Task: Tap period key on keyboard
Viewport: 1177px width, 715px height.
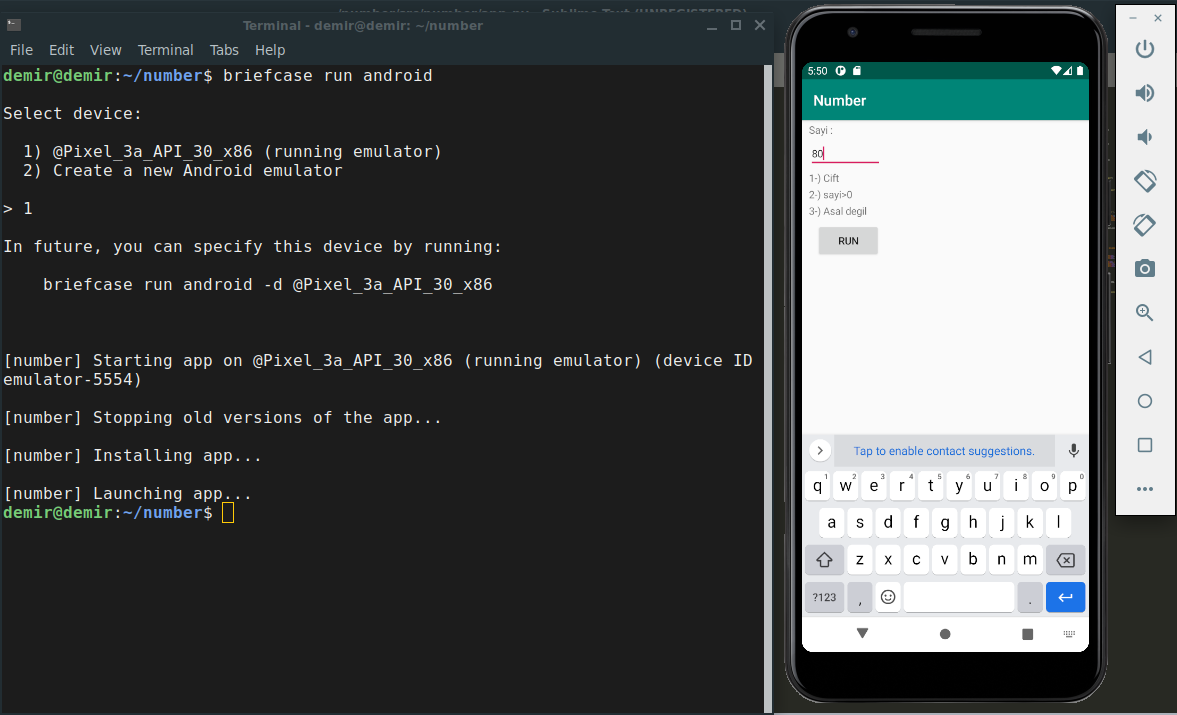Action: click(x=1030, y=597)
